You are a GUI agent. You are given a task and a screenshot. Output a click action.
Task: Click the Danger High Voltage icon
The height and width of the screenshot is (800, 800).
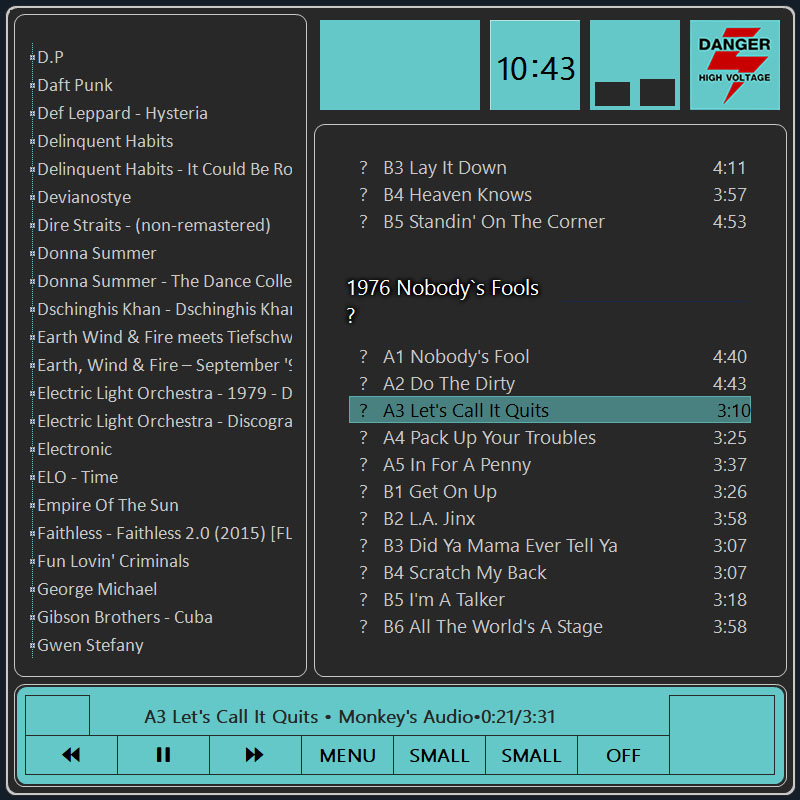coord(734,65)
